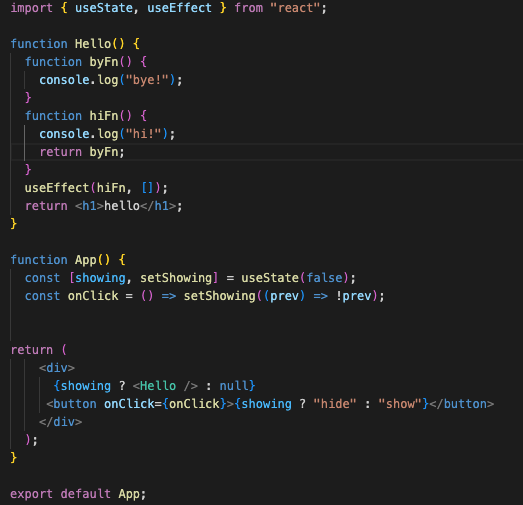Click the "hide" string literal
Viewport: 523px width, 505px height.
[x=335, y=404]
